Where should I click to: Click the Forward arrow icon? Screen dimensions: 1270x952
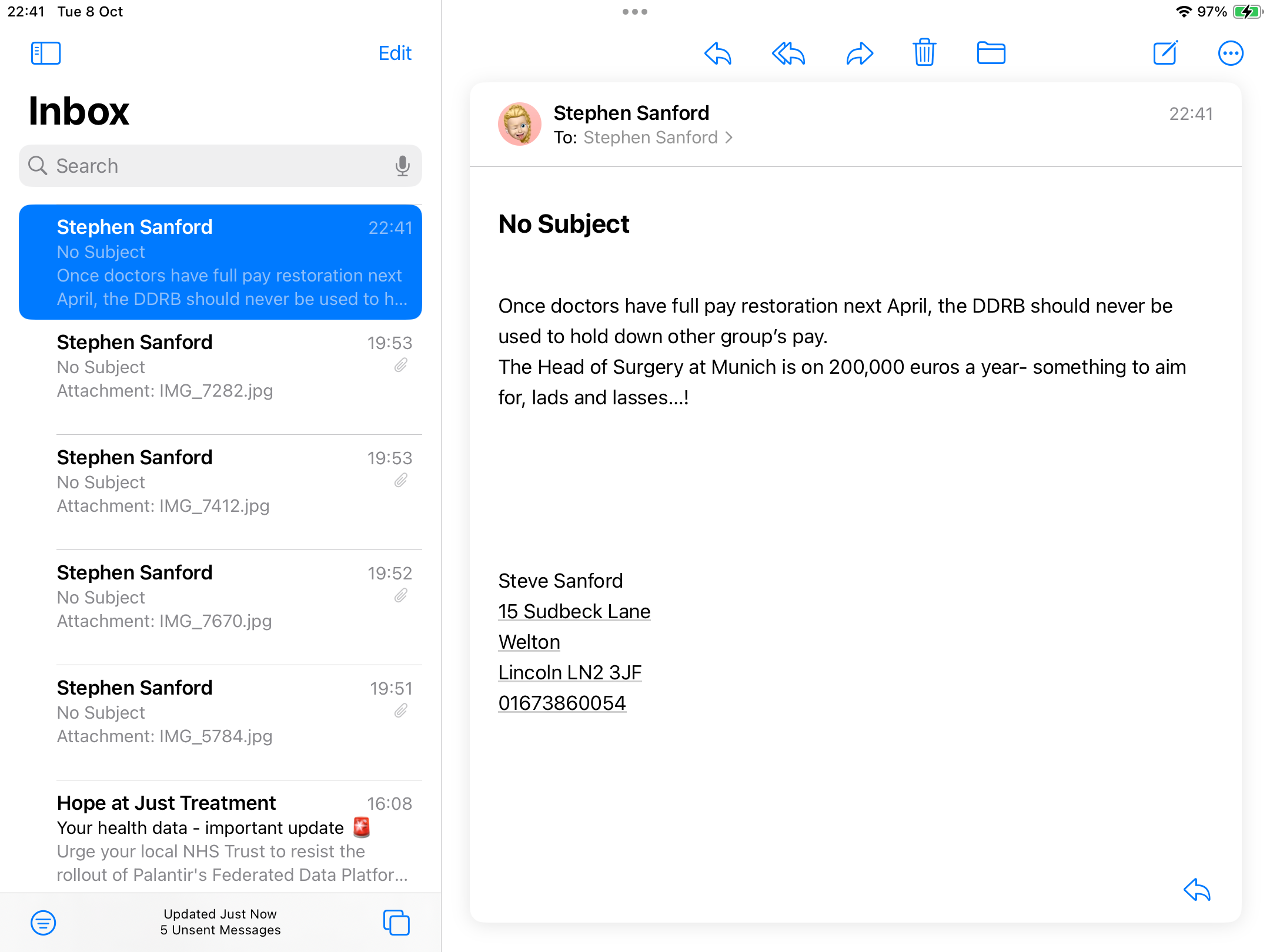pos(860,53)
